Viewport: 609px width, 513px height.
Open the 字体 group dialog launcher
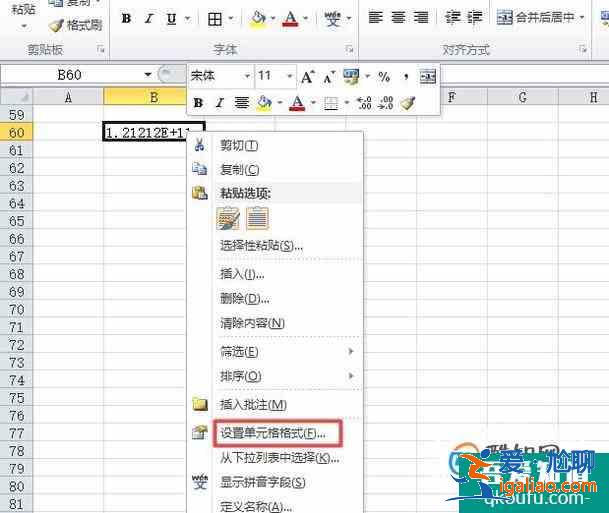coord(349,49)
